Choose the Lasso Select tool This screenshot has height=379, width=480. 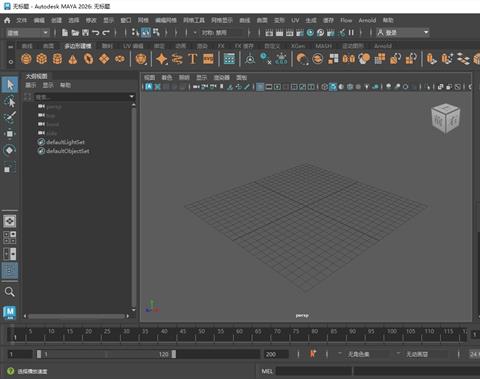pos(10,101)
